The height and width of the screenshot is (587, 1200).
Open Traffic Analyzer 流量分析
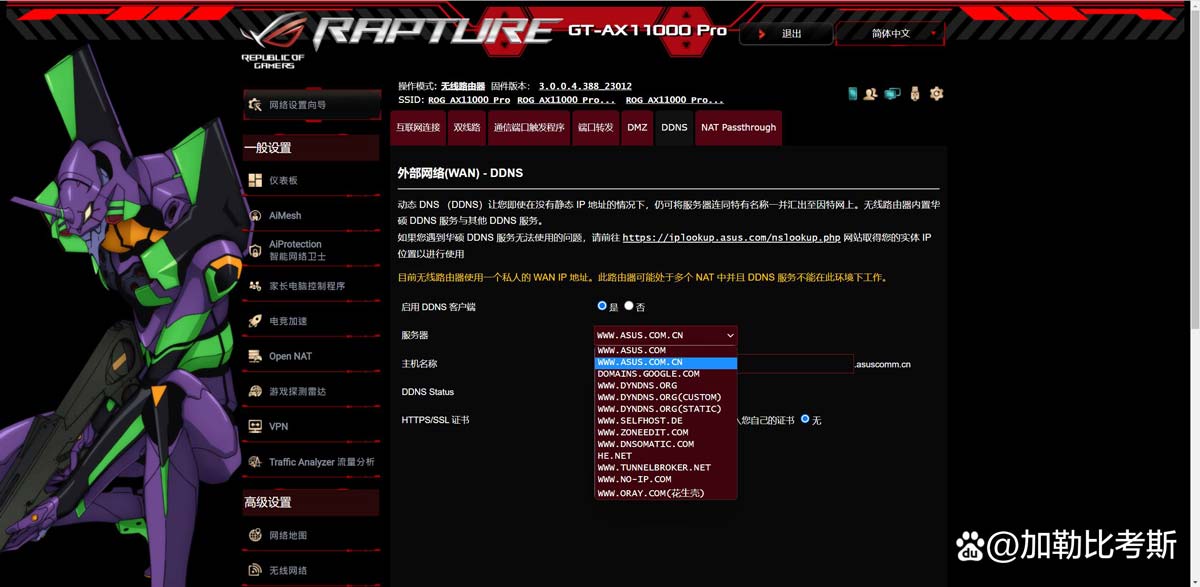(311, 462)
